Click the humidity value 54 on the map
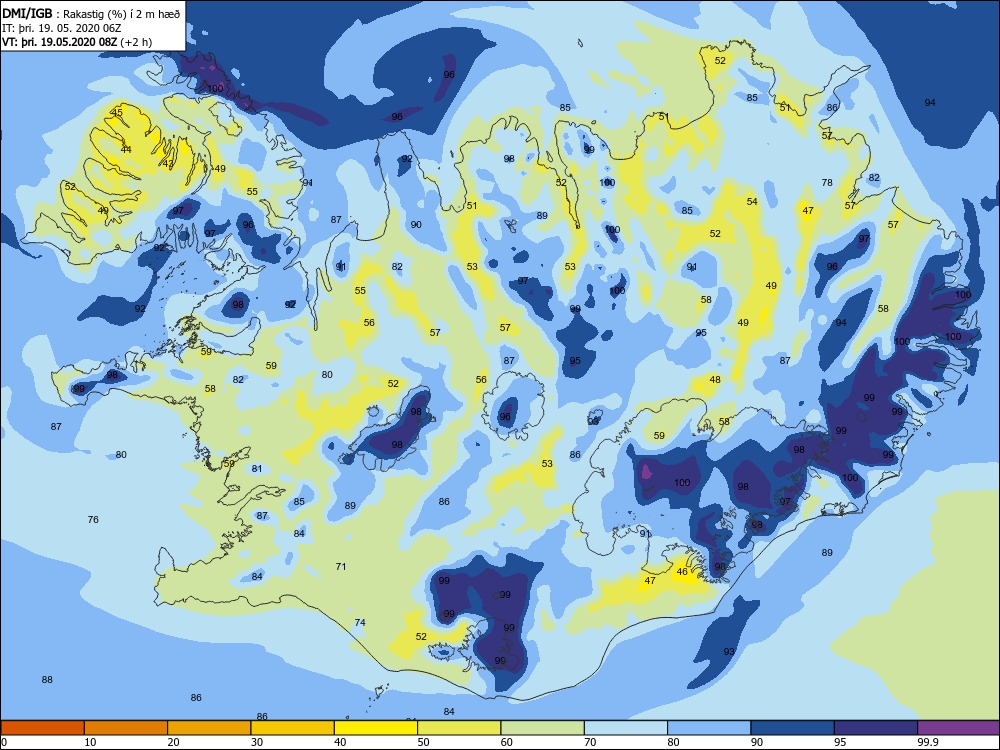 [752, 202]
